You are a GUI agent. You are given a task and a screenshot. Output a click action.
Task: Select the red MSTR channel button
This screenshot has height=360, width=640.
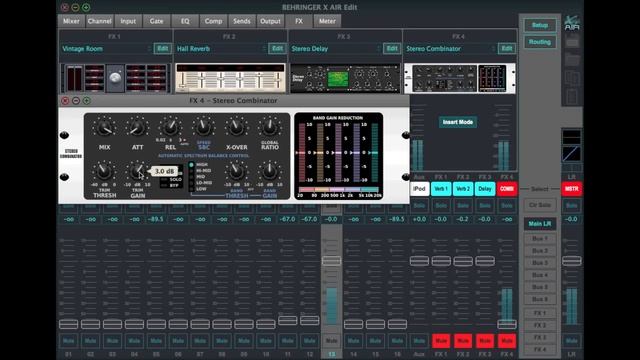click(x=571, y=189)
